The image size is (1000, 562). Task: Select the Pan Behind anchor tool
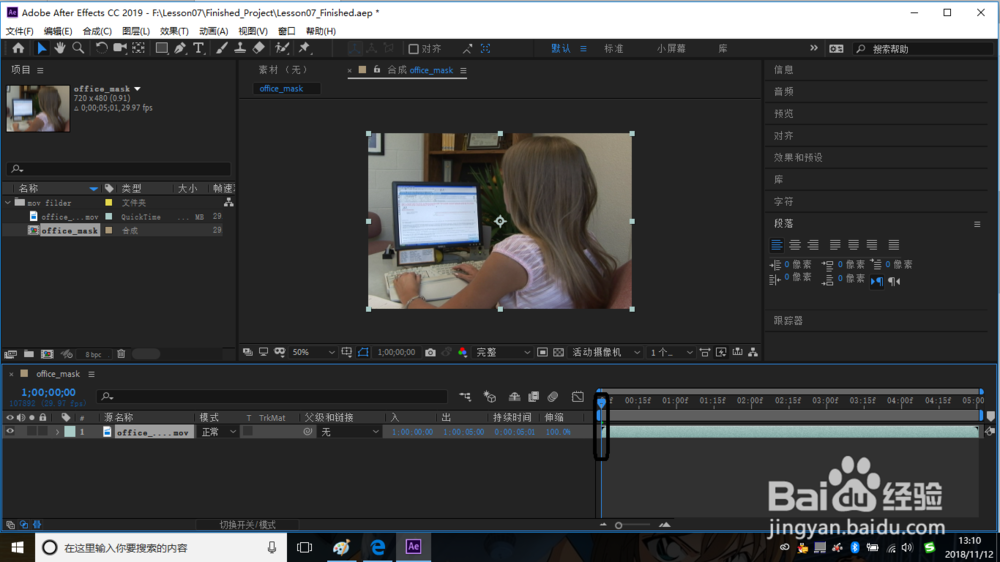pos(138,48)
